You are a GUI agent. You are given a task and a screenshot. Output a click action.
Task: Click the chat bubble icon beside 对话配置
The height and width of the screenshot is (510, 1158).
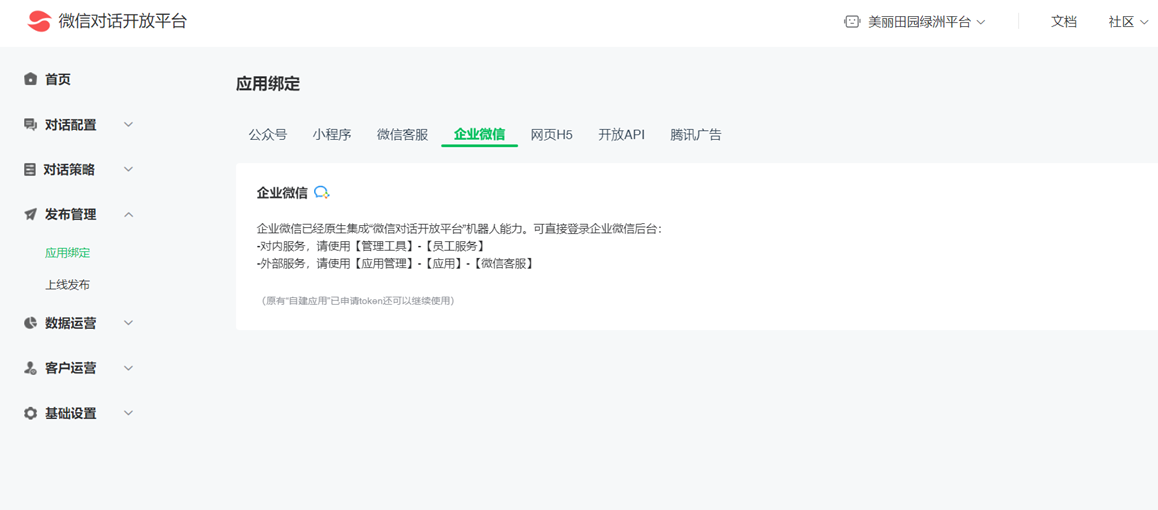tap(30, 125)
